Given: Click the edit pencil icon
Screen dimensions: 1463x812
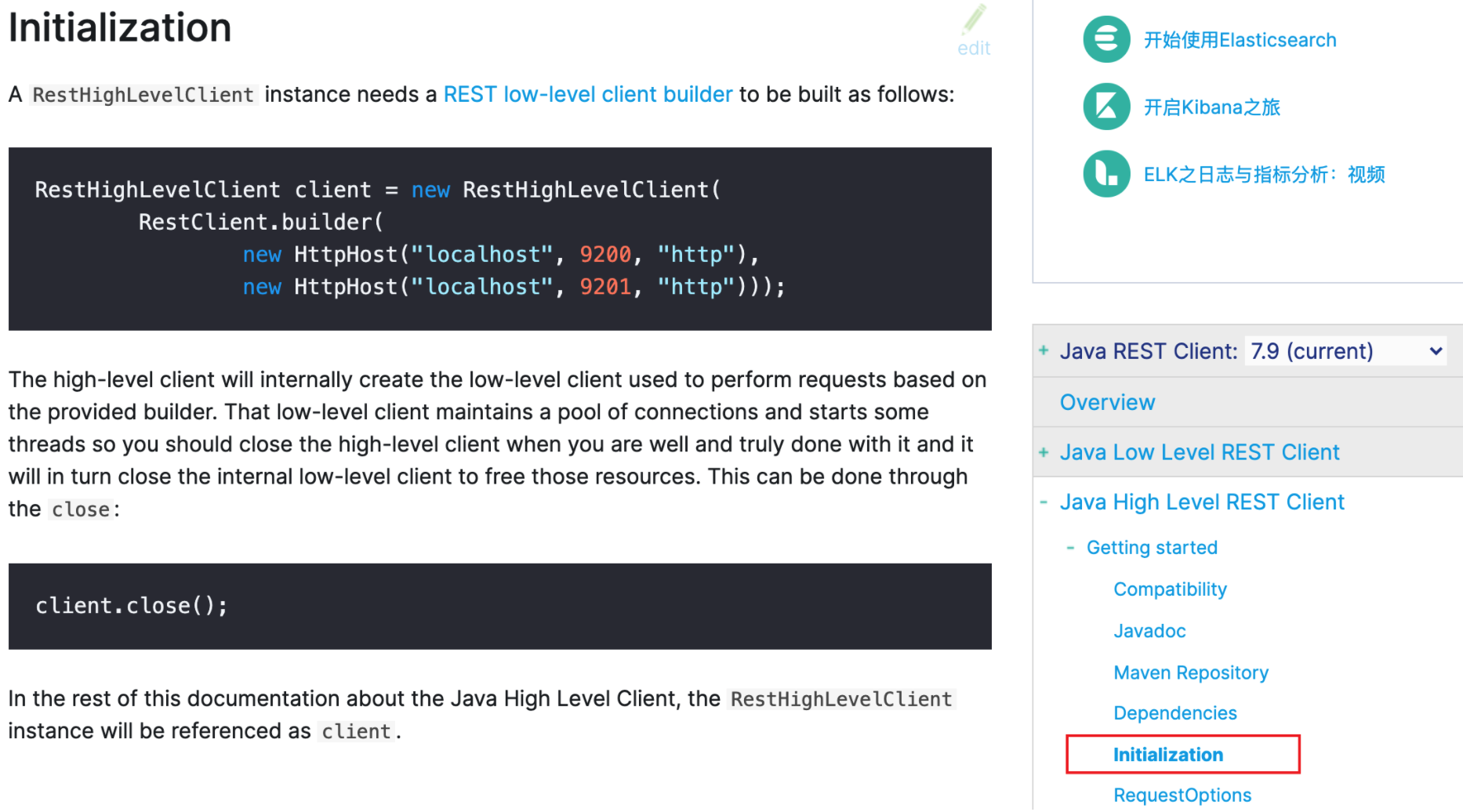Looking at the screenshot, I should [975, 20].
